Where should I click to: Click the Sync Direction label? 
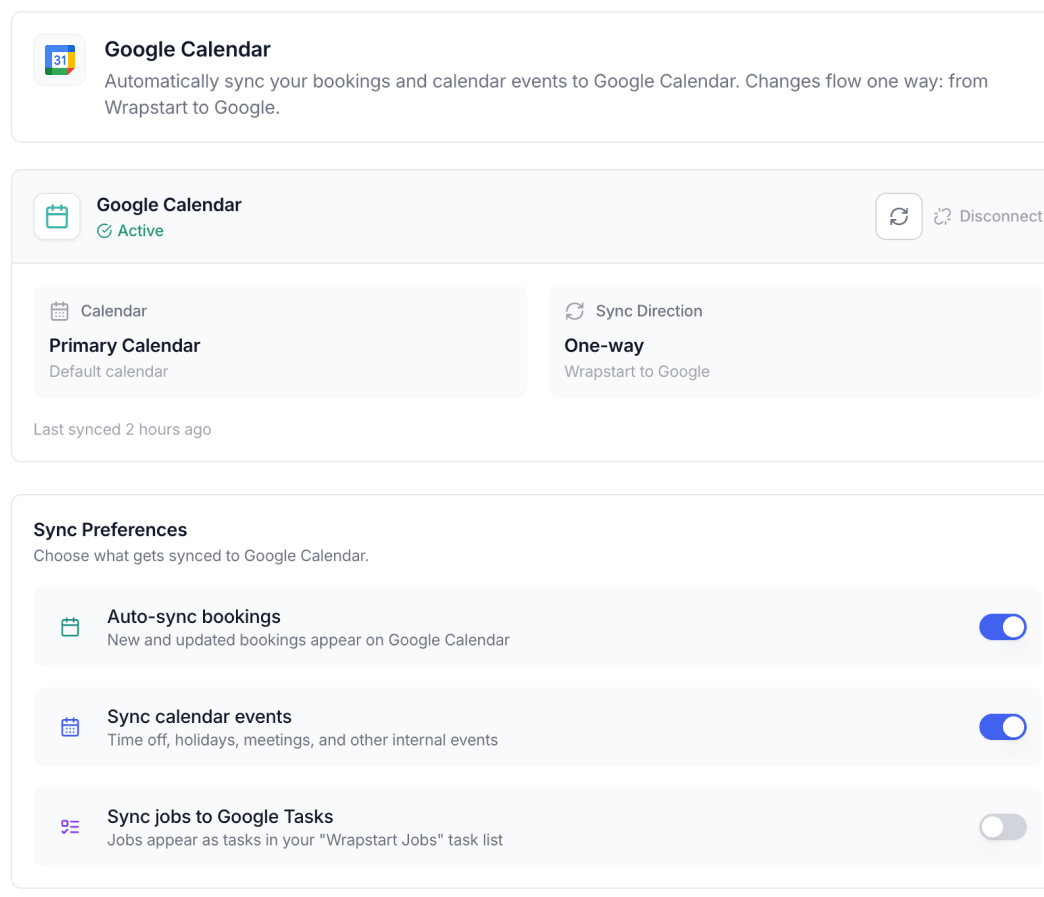point(649,311)
